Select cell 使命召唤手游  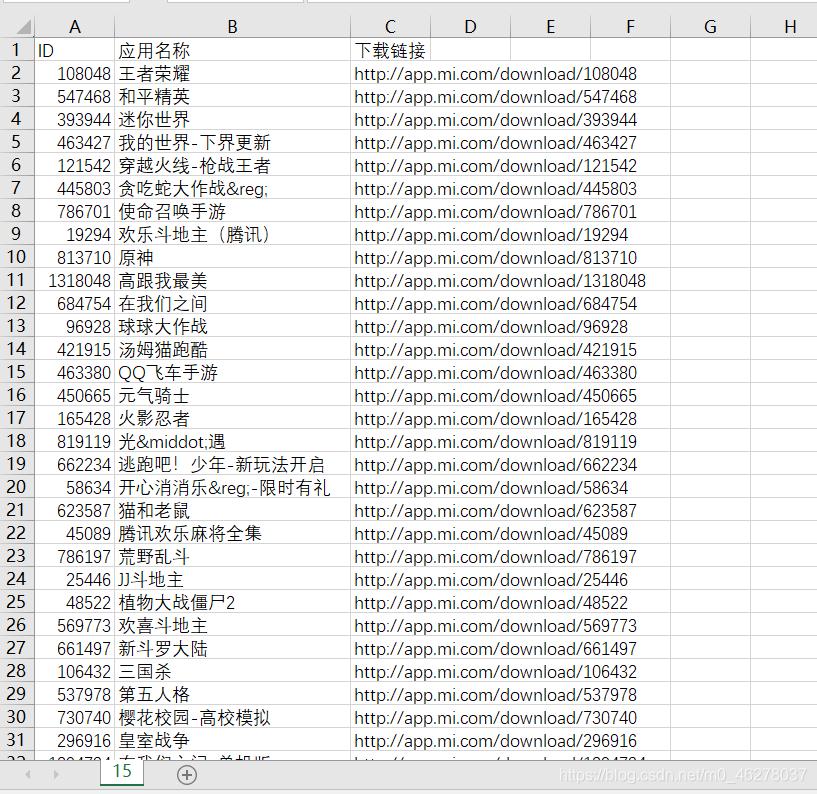(232, 212)
